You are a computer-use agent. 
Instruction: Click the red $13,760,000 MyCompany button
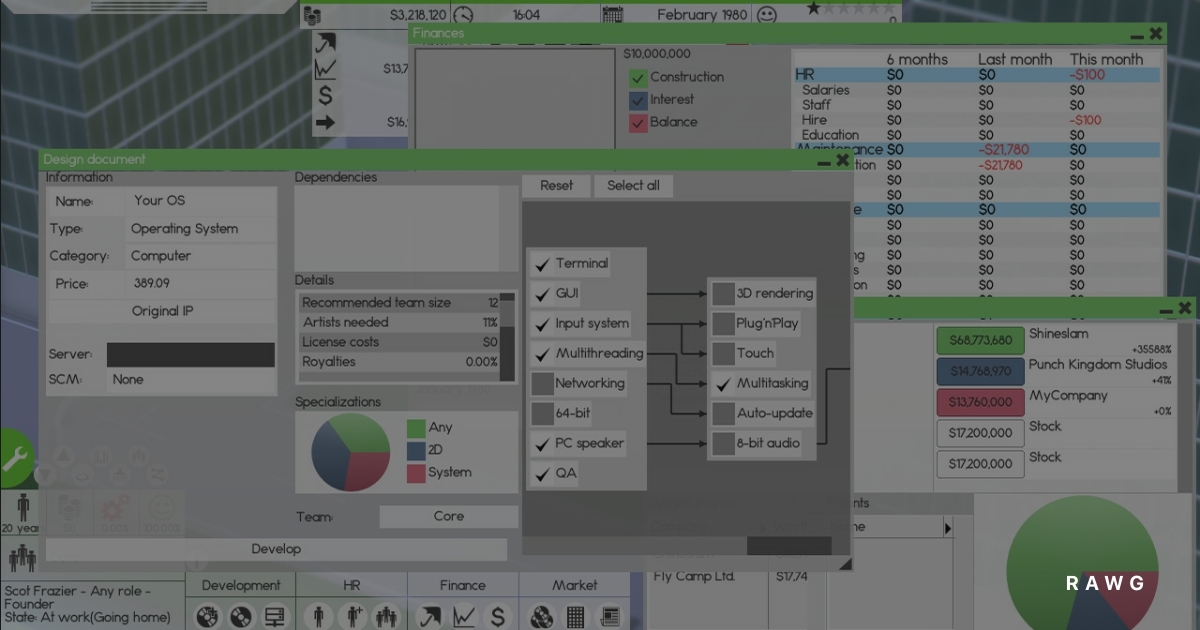pyautogui.click(x=980, y=403)
